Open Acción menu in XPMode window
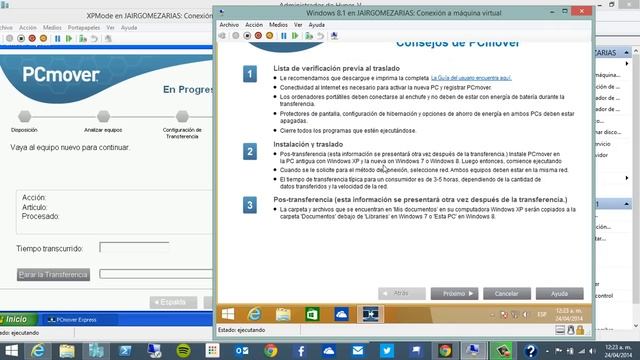 tap(28, 28)
